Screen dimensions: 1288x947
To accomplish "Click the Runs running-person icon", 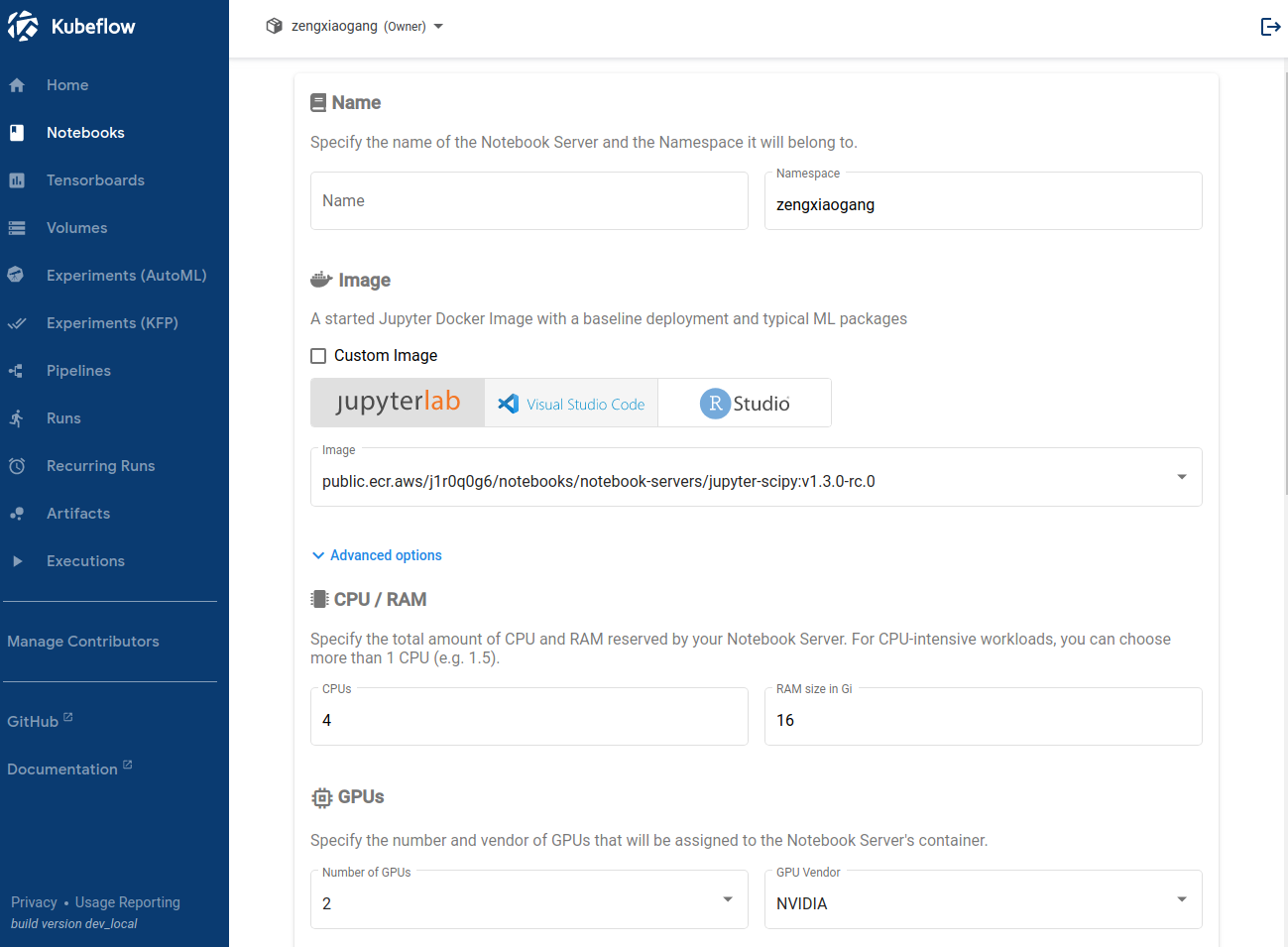I will [17, 418].
